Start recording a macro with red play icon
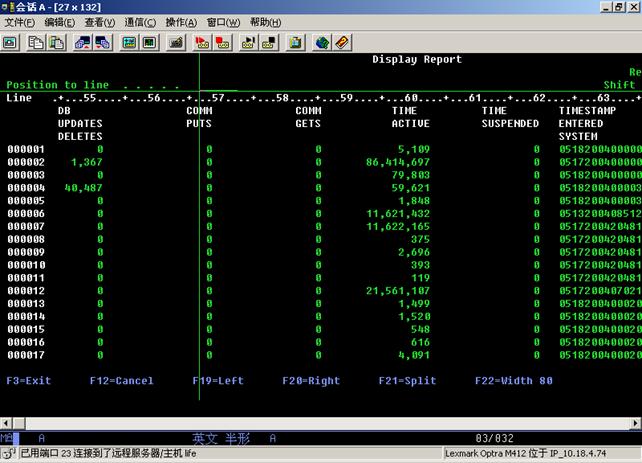The height and width of the screenshot is (463, 642). (x=202, y=43)
